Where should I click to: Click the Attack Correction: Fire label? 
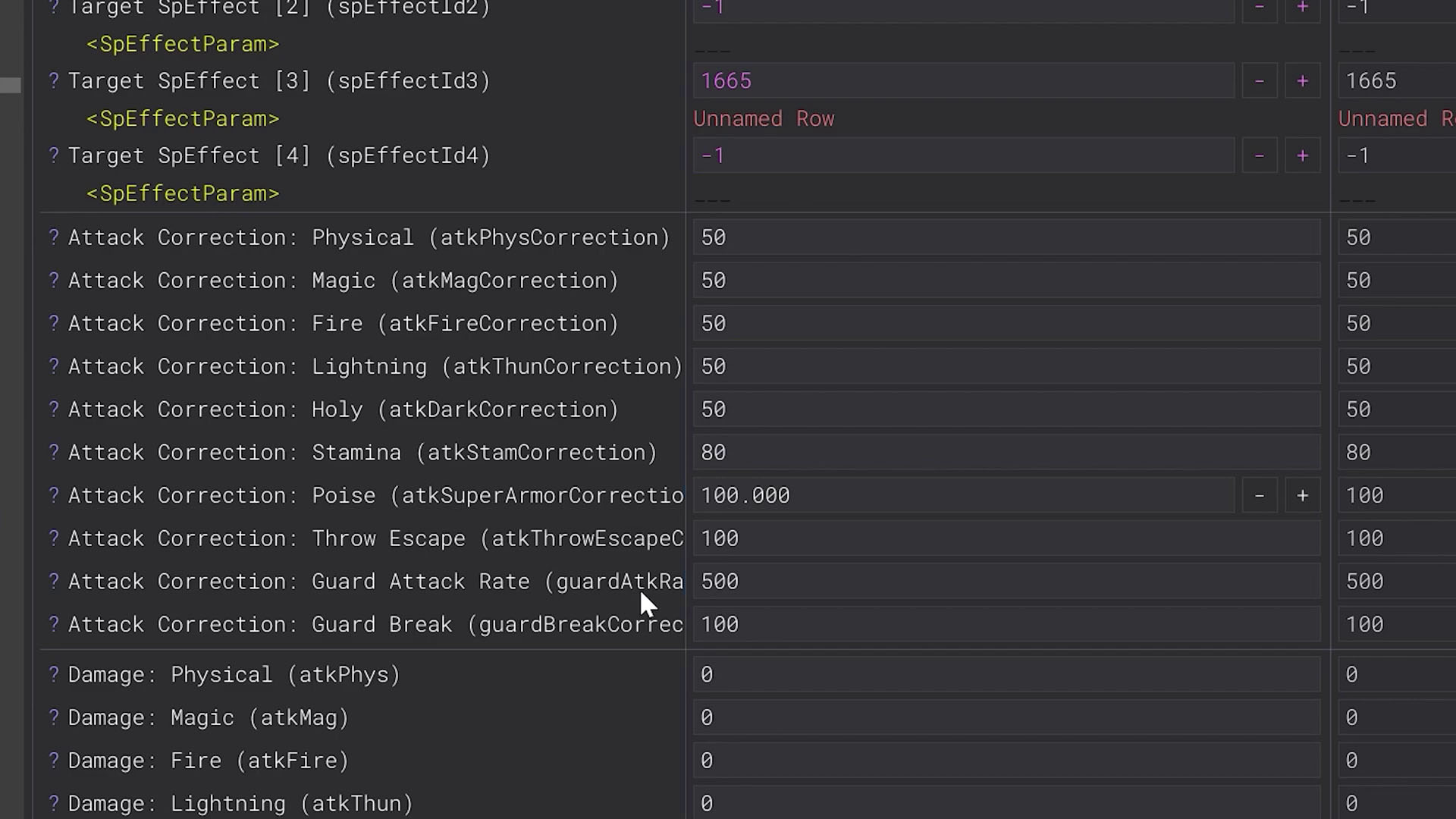click(343, 324)
